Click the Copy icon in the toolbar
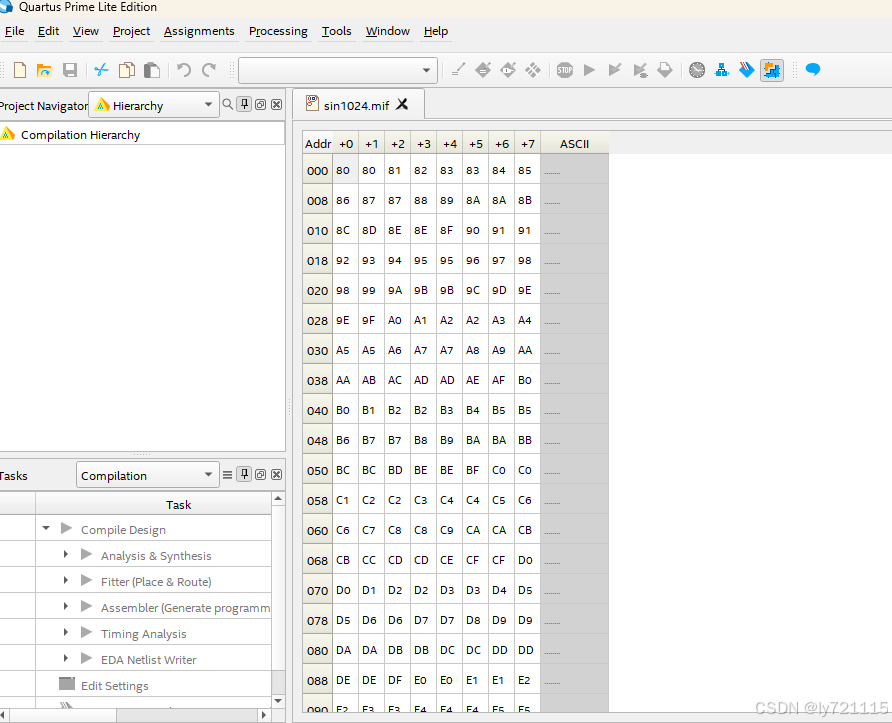The width and height of the screenshot is (892, 723). pos(127,70)
